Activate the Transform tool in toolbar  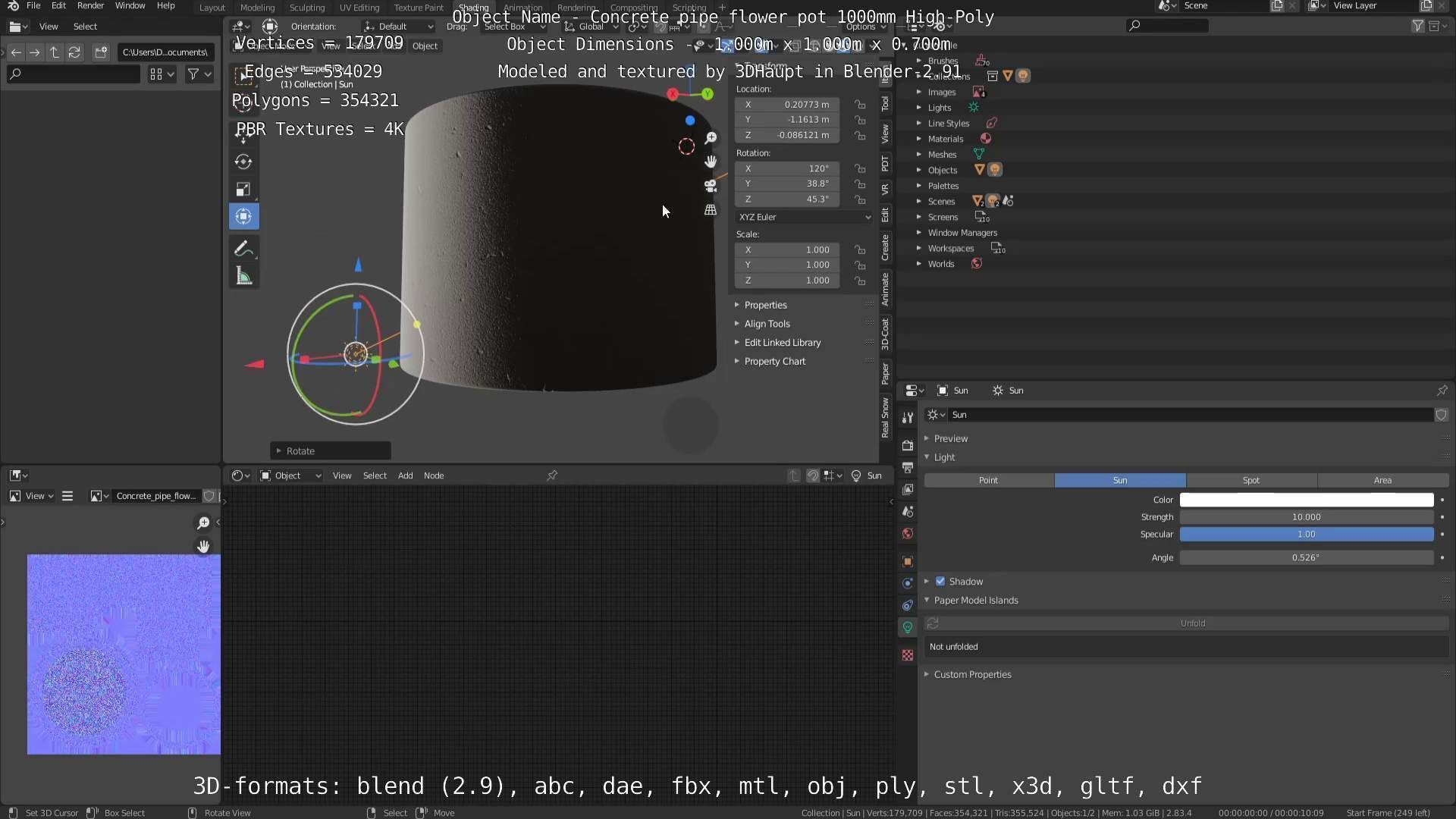pos(243,217)
